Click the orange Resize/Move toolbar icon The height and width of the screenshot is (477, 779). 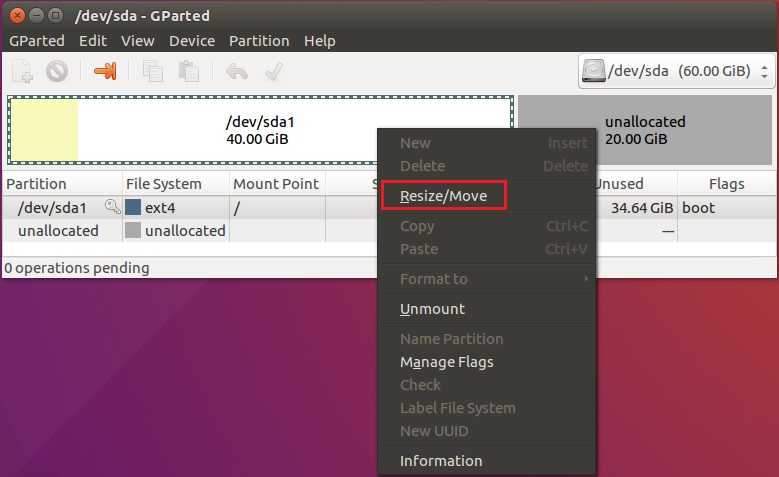coord(105,72)
